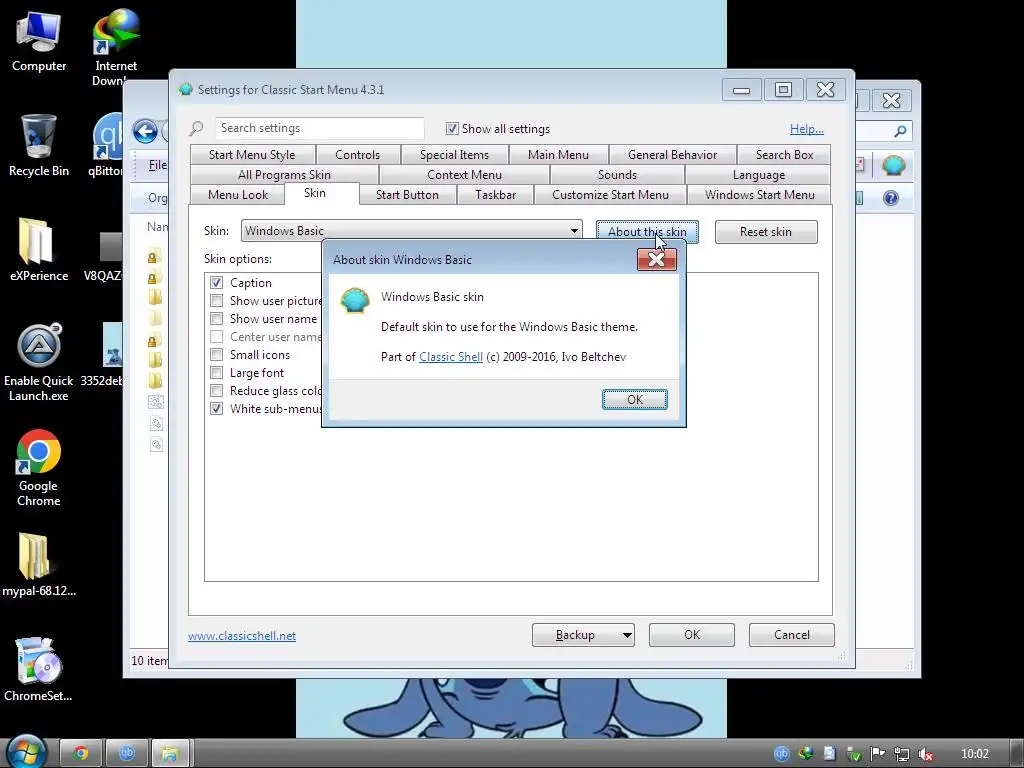
Task: Switch to qBittorrent taskbar button
Action: (127, 754)
